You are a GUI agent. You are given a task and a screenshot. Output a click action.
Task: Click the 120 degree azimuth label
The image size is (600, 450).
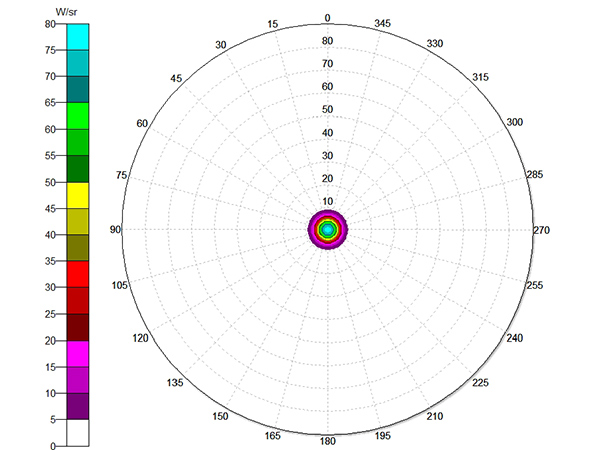click(x=140, y=338)
